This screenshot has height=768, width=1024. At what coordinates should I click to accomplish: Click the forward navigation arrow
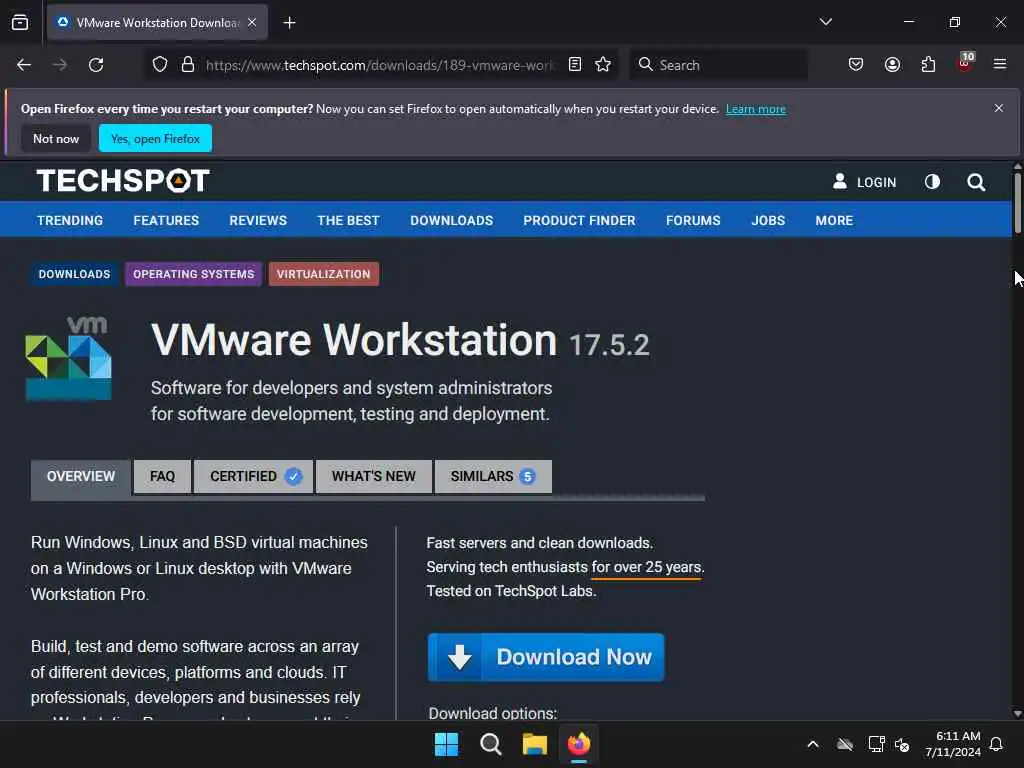coord(59,65)
